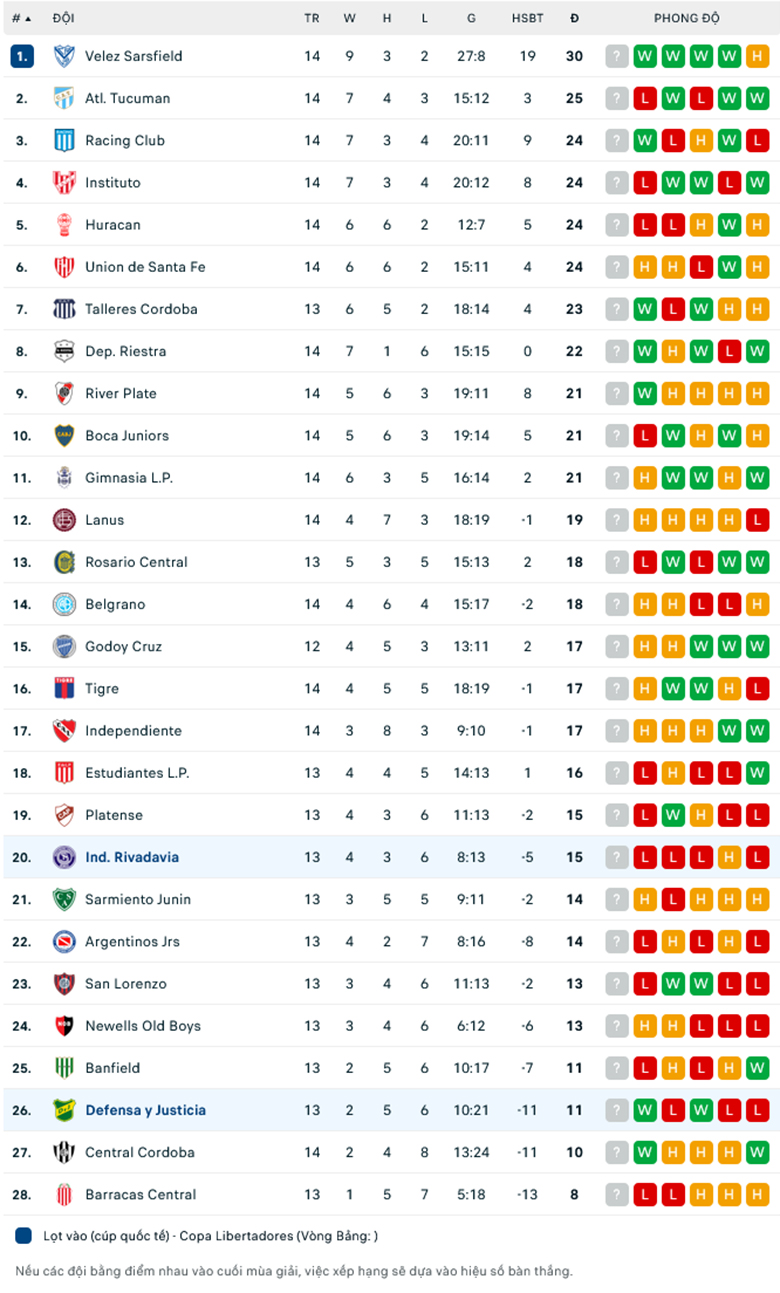Click the Defensa y Justicia crest
Viewport: 780px width, 1293px height.
coord(64,1110)
